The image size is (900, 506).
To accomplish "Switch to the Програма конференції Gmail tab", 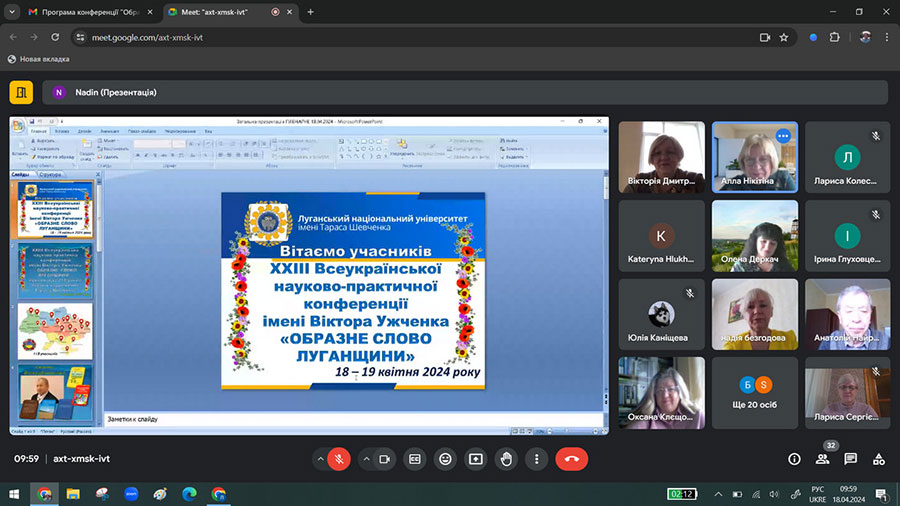I will click(x=84, y=12).
